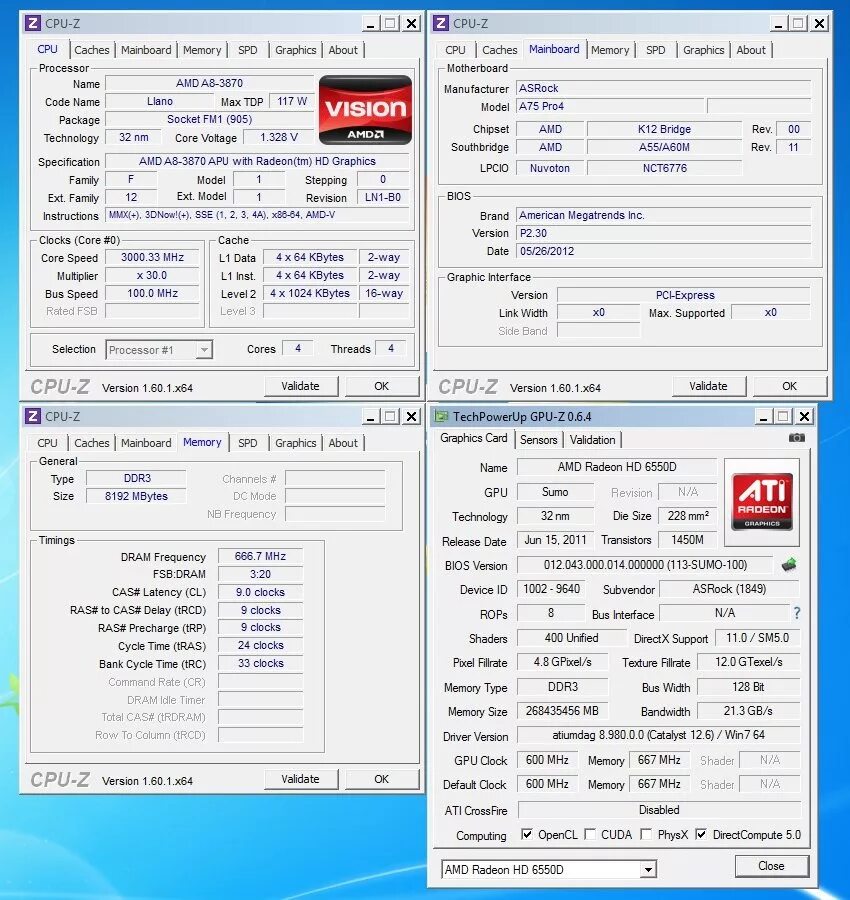Open Memory tab in CPU tab window
Viewport: 850px width, 900px height.
pyautogui.click(x=202, y=50)
